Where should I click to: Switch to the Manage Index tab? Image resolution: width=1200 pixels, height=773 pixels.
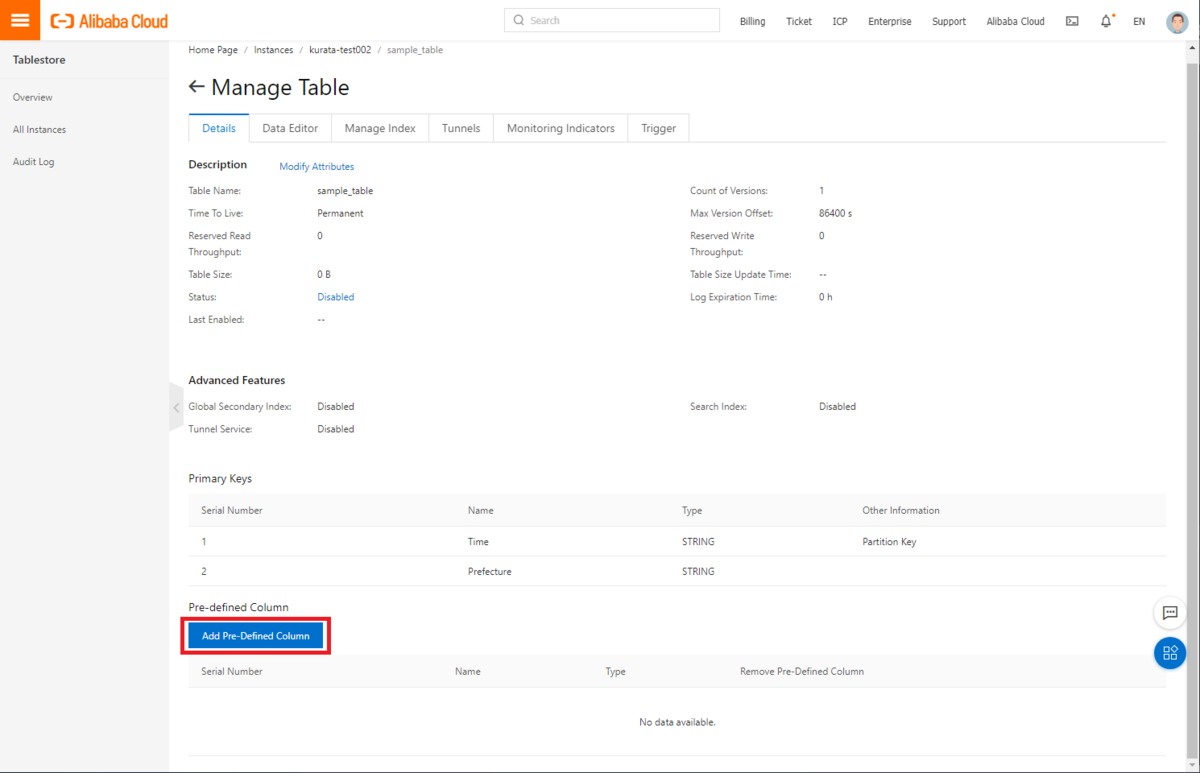coord(380,128)
